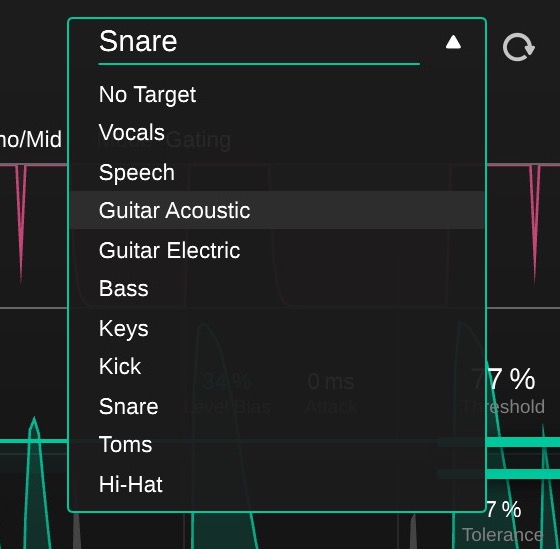Screen dimensions: 560x549
Task: Select Bass in the target list
Action: [x=277, y=288]
